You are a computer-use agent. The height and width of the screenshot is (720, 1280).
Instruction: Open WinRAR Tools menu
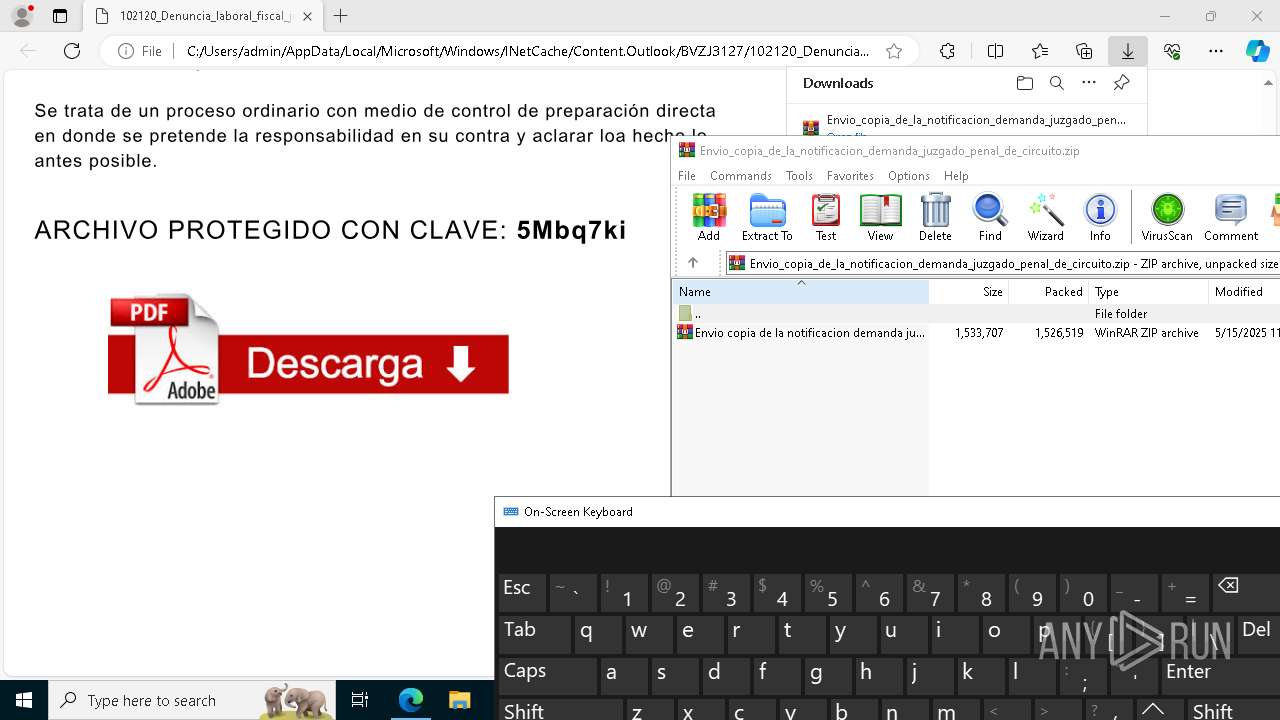[799, 176]
